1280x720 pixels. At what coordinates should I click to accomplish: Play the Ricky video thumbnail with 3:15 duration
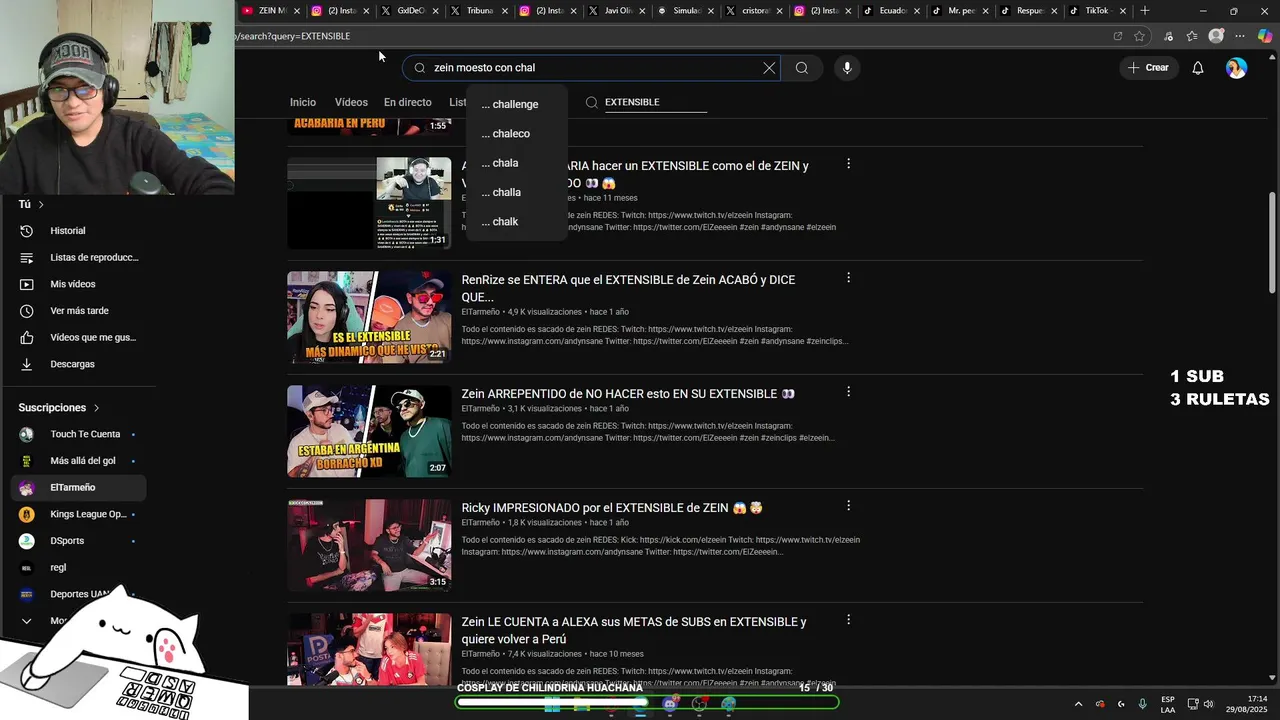point(369,545)
